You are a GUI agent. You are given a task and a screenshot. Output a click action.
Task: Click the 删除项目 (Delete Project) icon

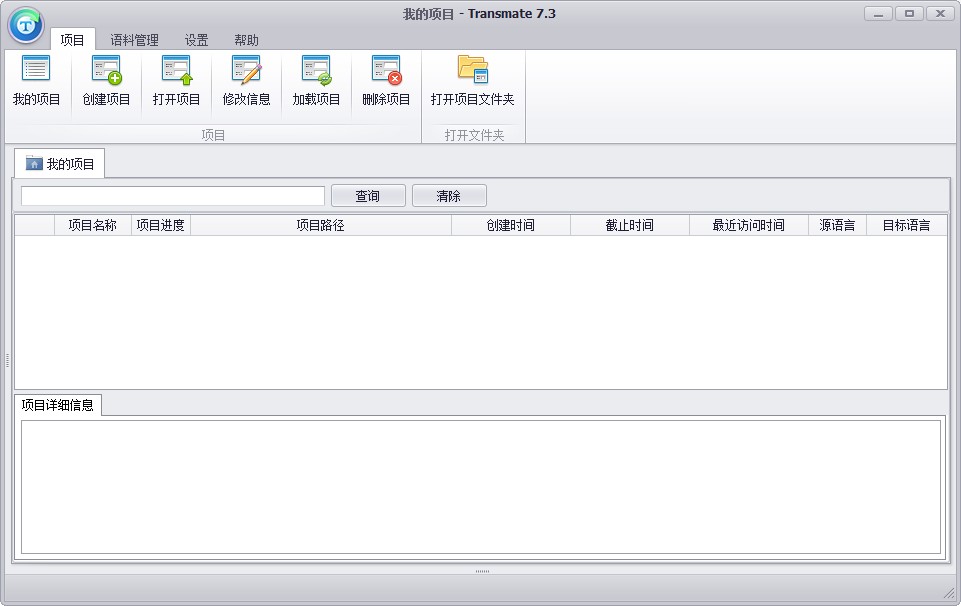pyautogui.click(x=384, y=80)
